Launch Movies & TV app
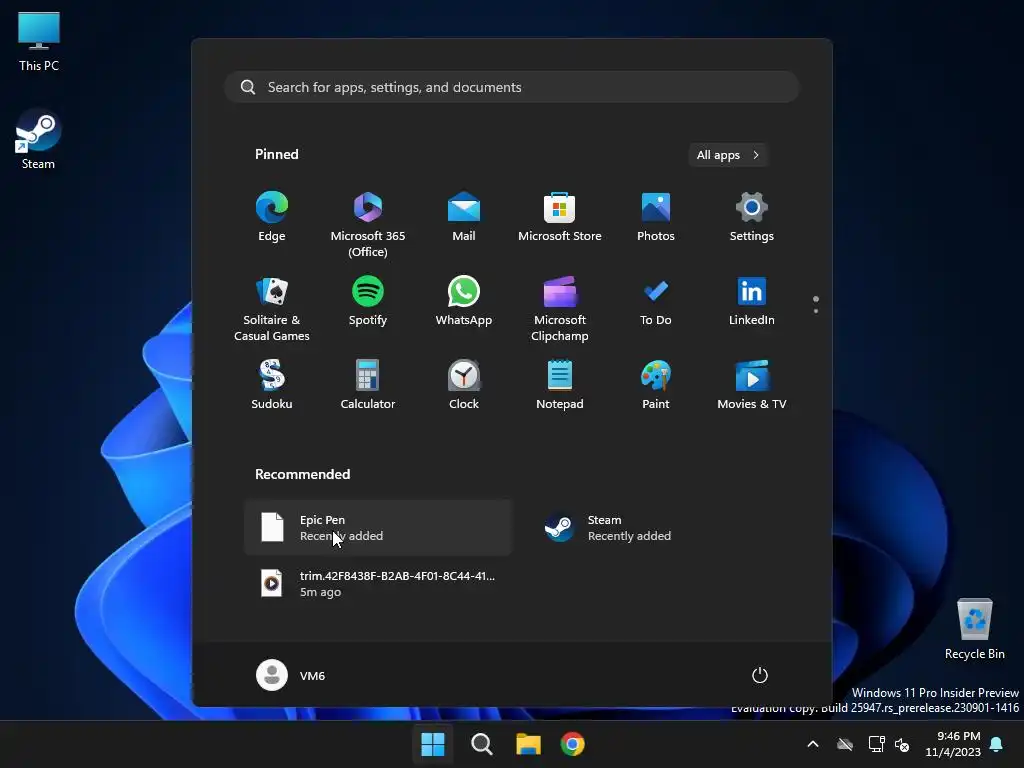The height and width of the screenshot is (768, 1024). click(752, 385)
